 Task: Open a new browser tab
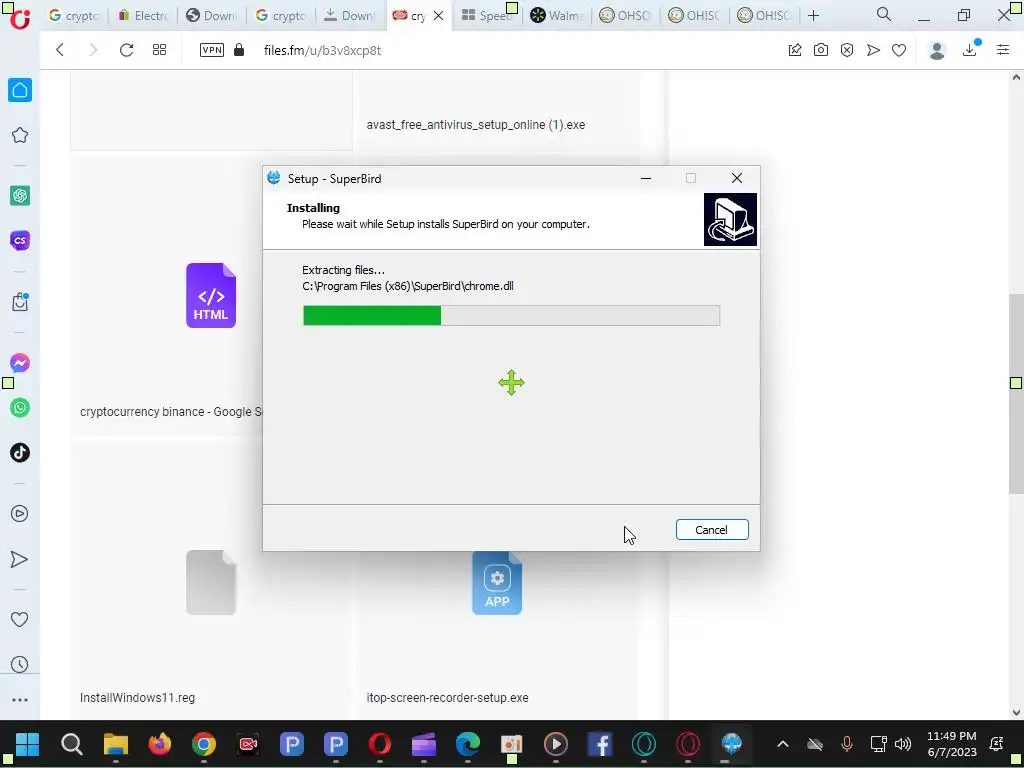tap(813, 16)
